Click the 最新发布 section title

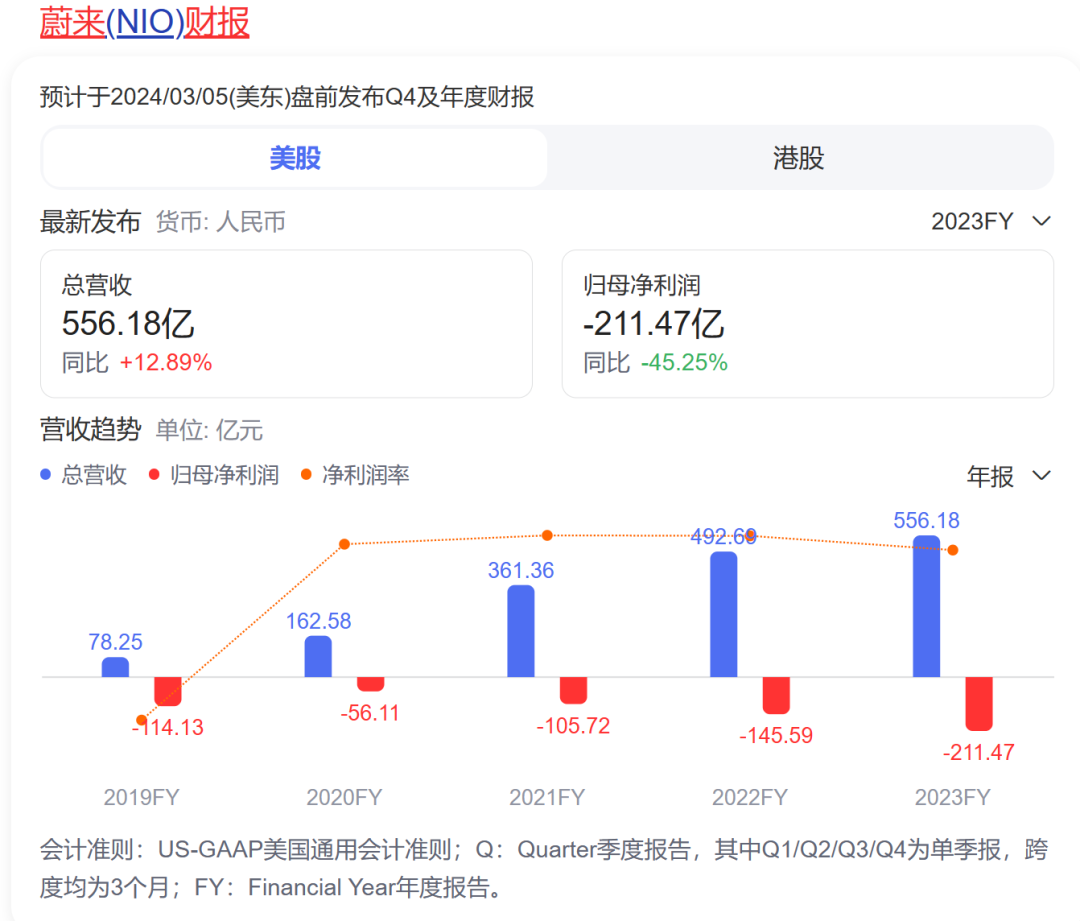tap(90, 222)
